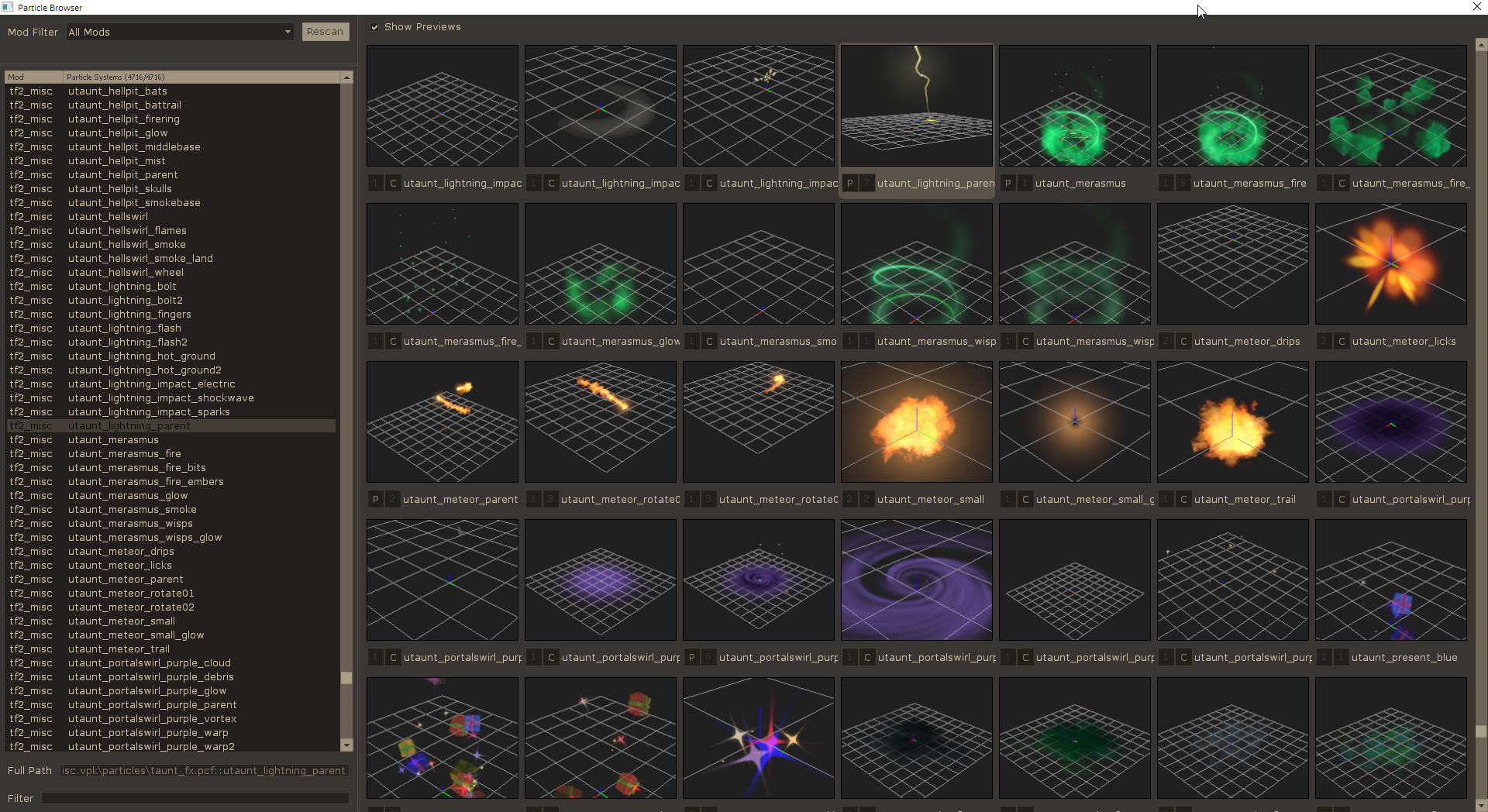1488x812 pixels.
Task: Click the Mod column header
Action: pos(33,77)
